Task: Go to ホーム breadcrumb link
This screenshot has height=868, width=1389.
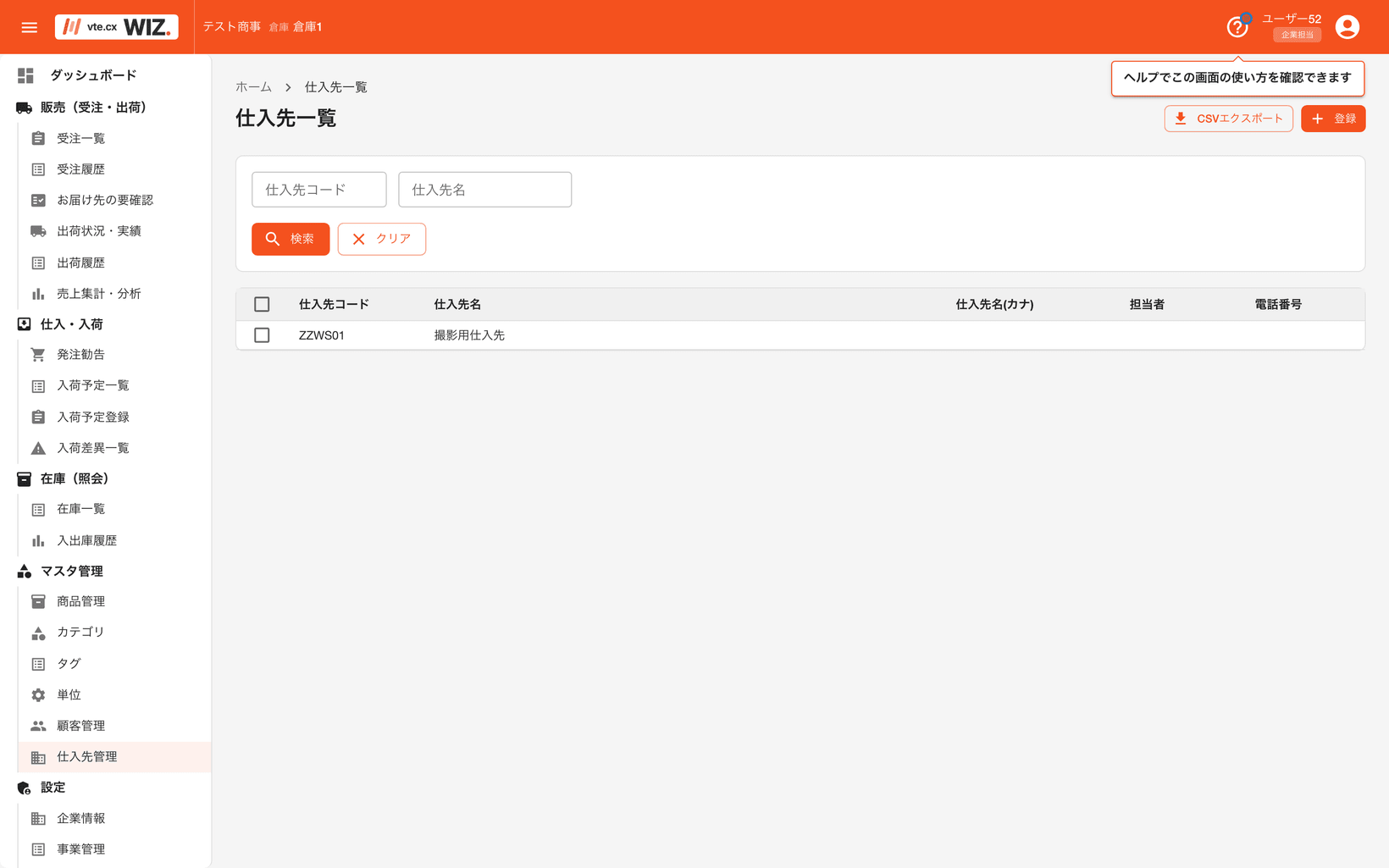Action: (x=253, y=87)
